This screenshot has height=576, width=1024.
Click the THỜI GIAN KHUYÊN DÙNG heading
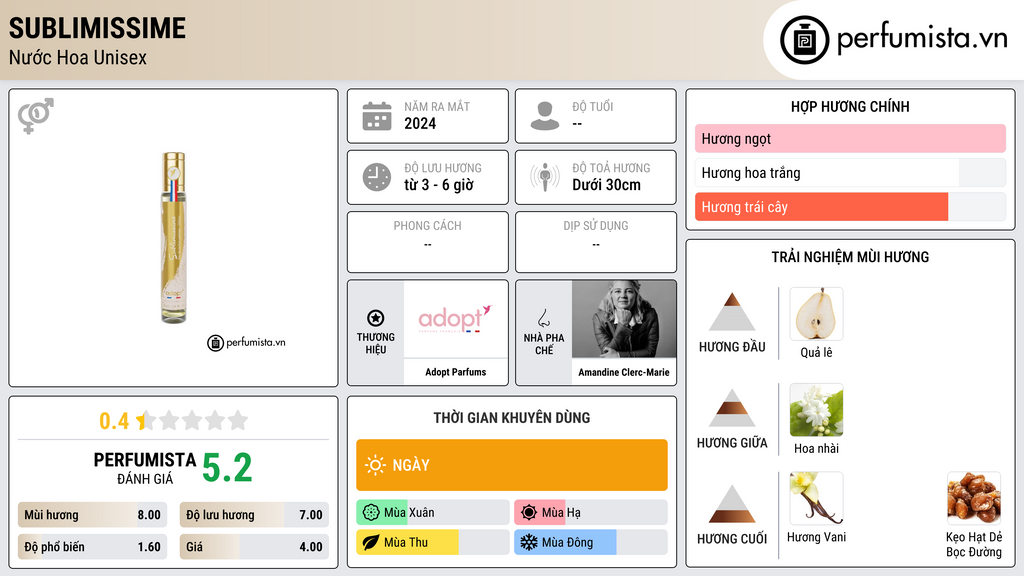coord(512,418)
